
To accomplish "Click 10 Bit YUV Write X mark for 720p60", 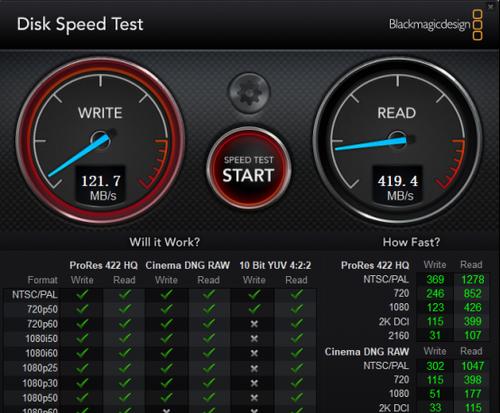I will click(254, 324).
